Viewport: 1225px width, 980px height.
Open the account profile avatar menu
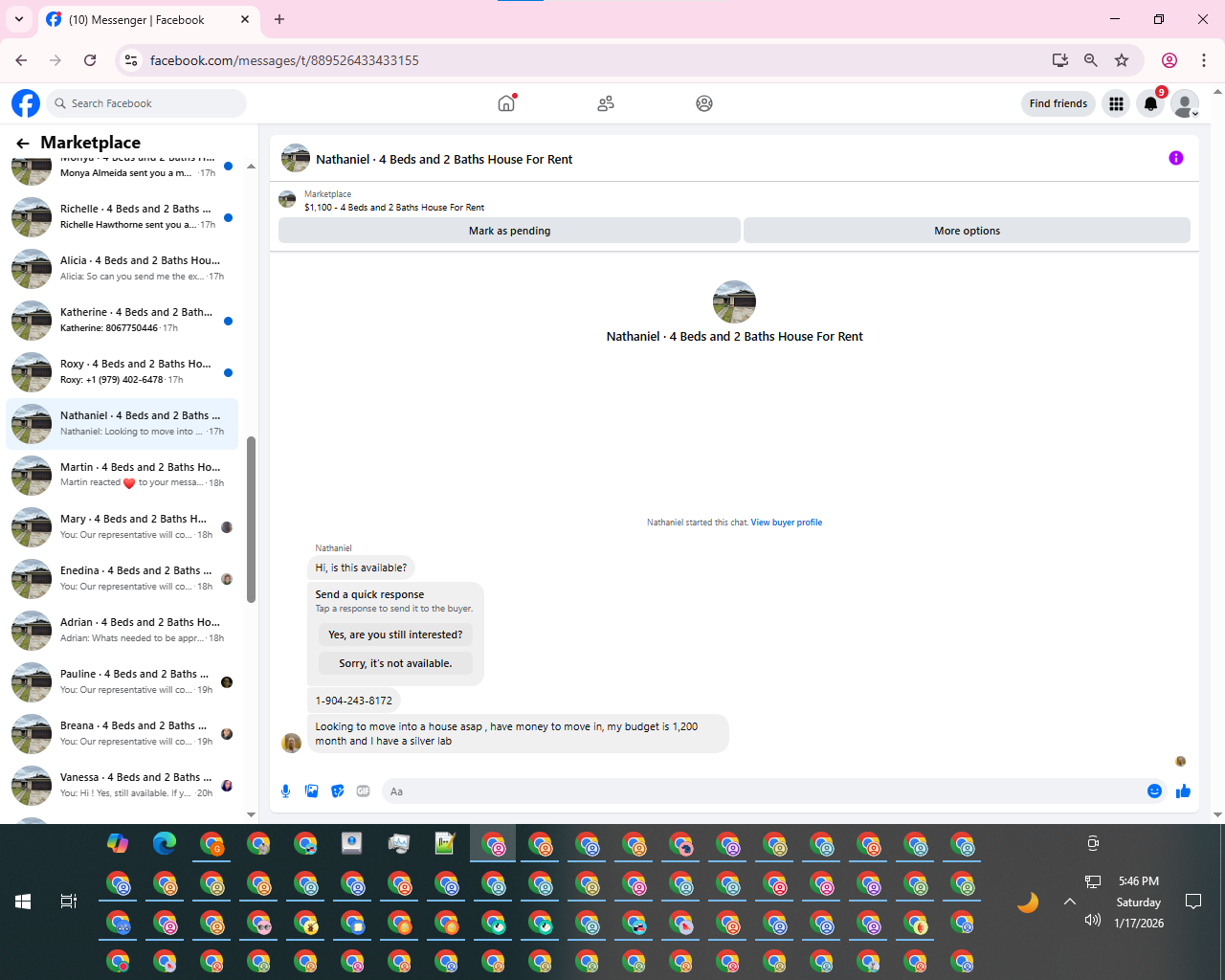click(1185, 103)
